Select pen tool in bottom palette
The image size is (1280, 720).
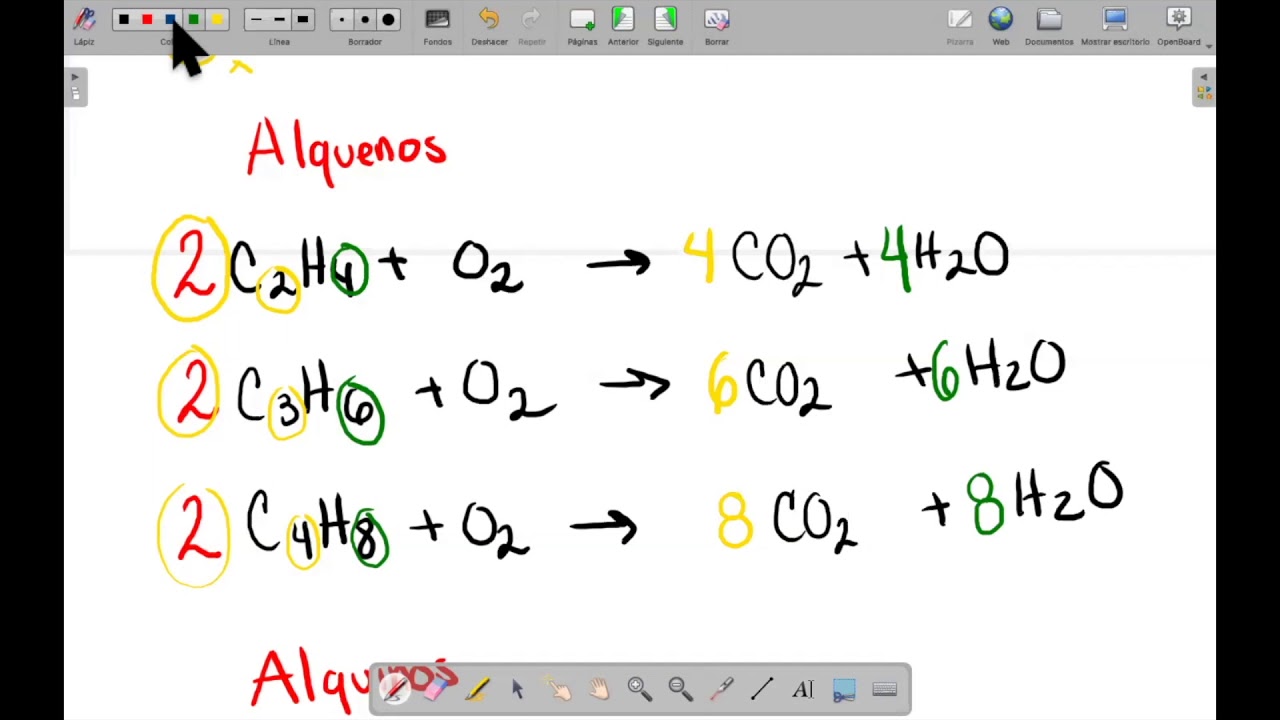395,689
